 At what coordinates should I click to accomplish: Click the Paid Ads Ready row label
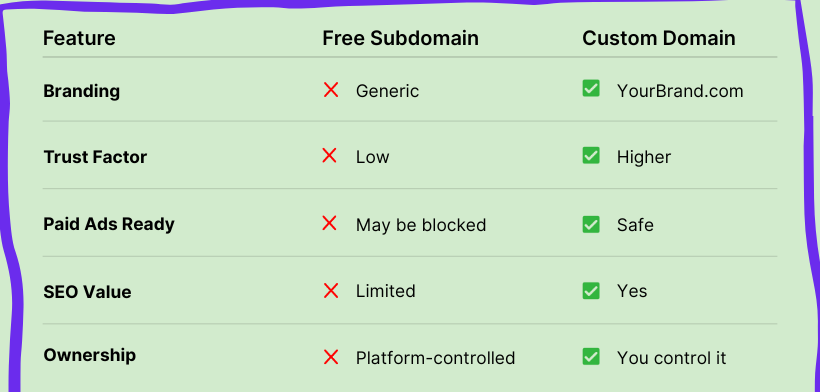tap(109, 224)
